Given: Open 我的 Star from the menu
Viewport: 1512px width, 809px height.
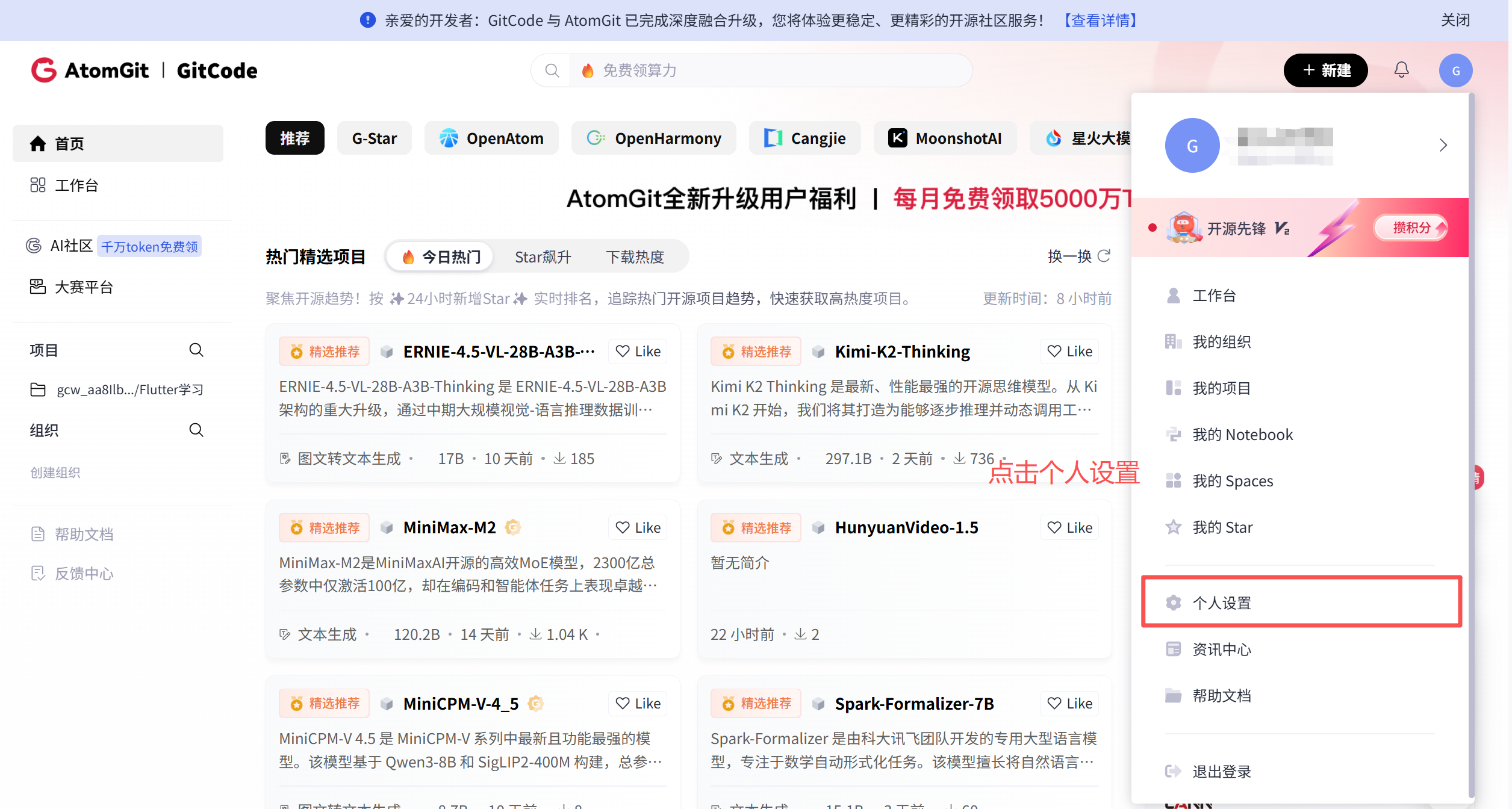Looking at the screenshot, I should tap(1222, 527).
